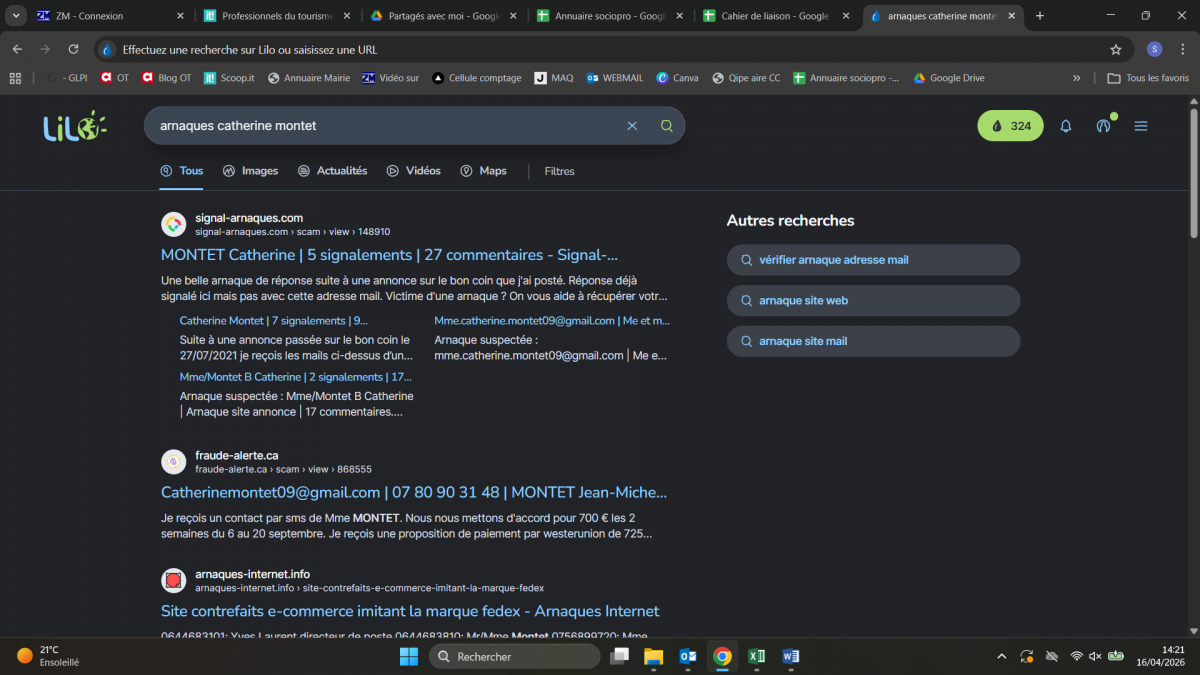Click the magnifier search submit icon

click(667, 126)
